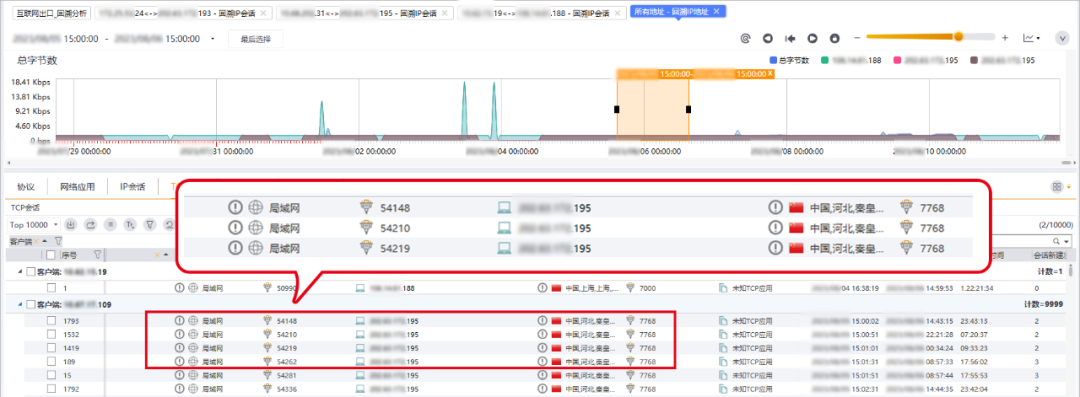Click the grid layout icon at panel right
This screenshot has width=1080, height=397.
click(x=1056, y=187)
